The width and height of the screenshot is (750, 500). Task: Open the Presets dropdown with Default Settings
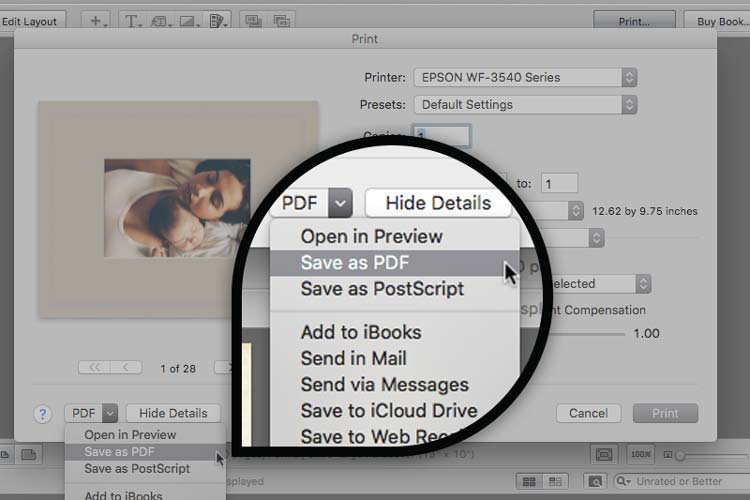point(525,104)
